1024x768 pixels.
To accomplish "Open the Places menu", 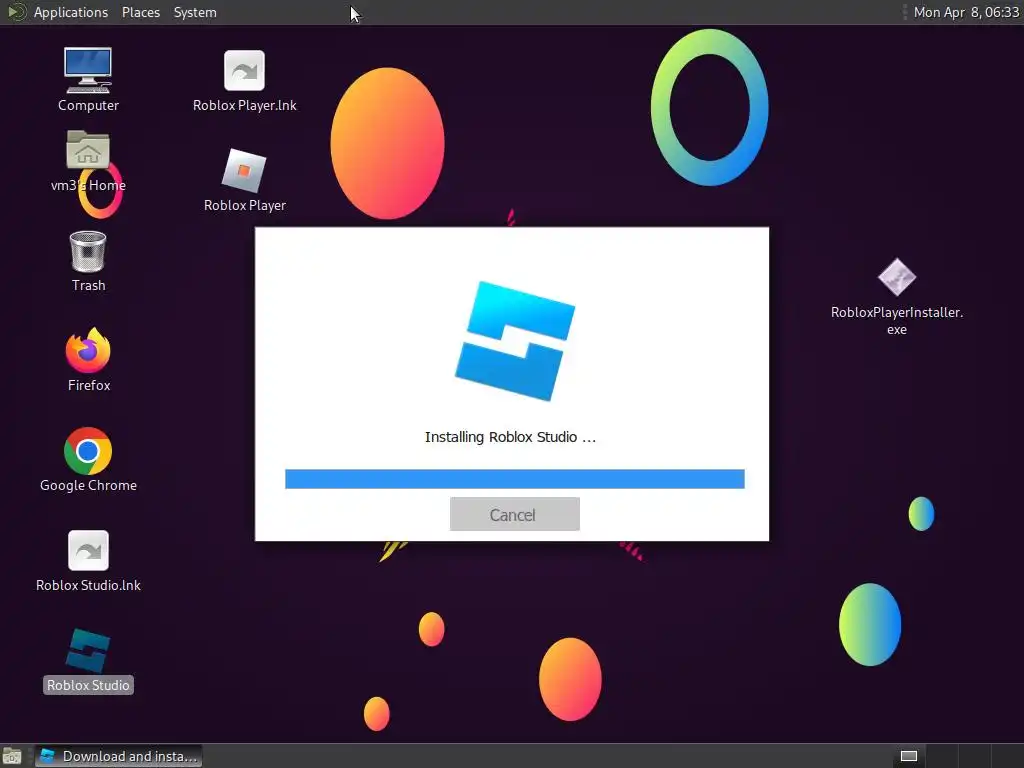I will coord(141,12).
